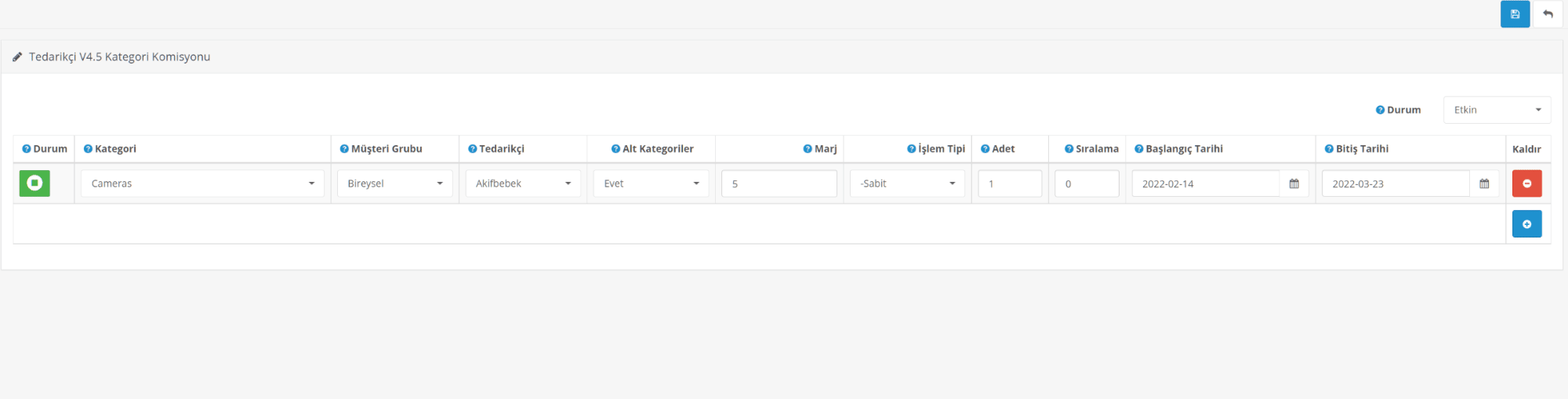Screen dimensions: 1568x399
Task: Remove the row with red minus button
Action: 1526,183
